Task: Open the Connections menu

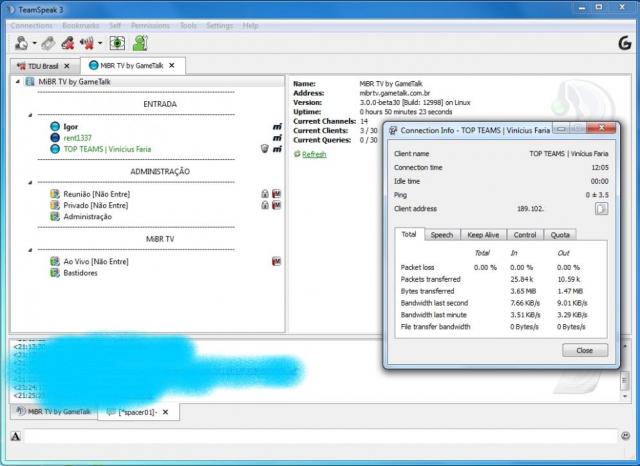Action: (31, 26)
